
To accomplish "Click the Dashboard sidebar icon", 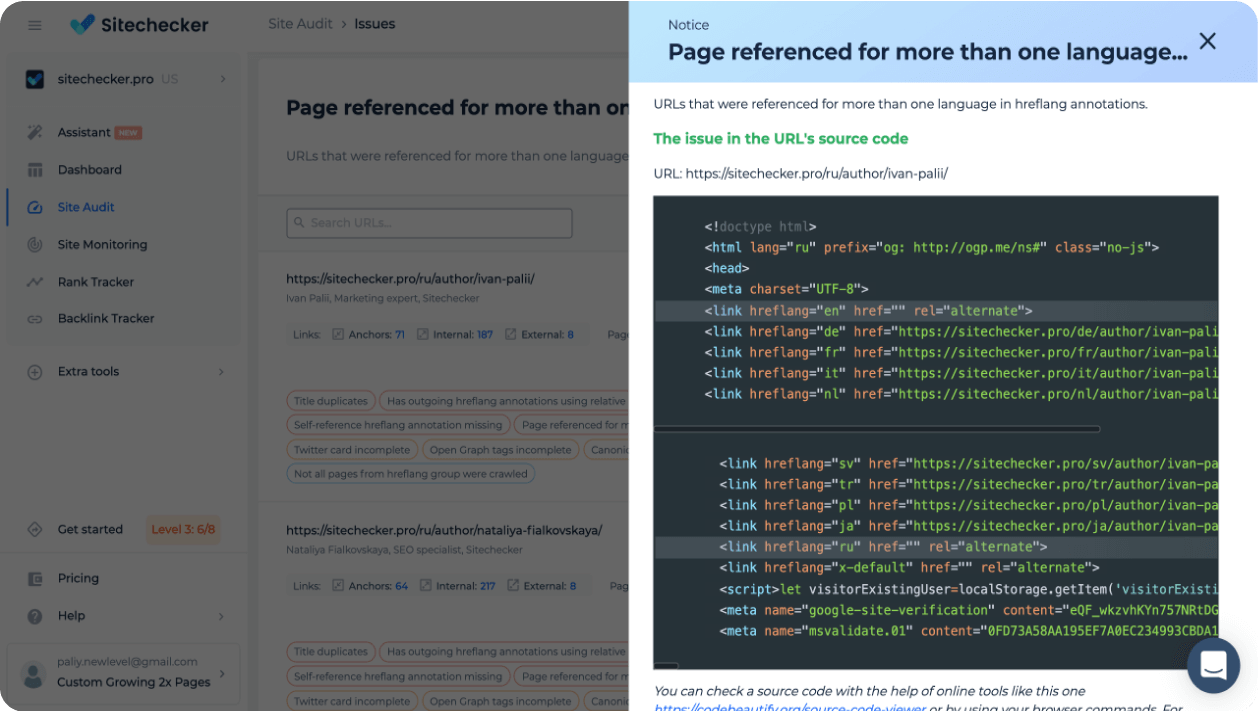I will click(35, 170).
